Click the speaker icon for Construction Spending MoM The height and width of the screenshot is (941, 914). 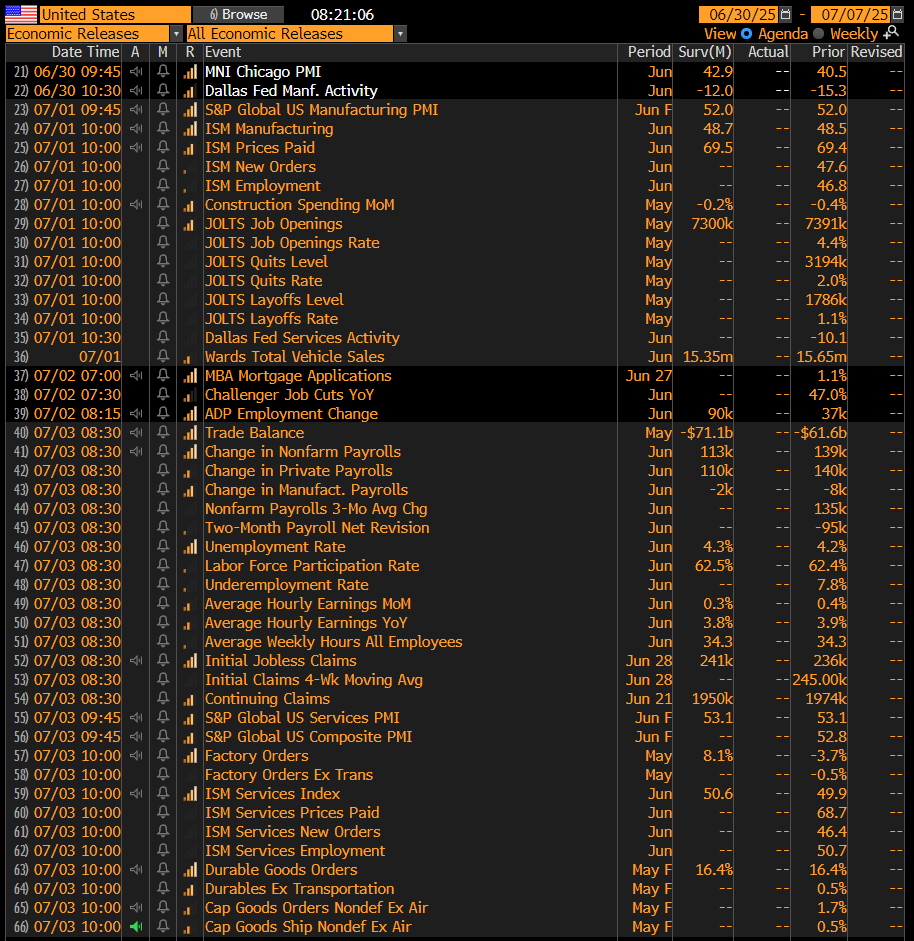pos(136,205)
